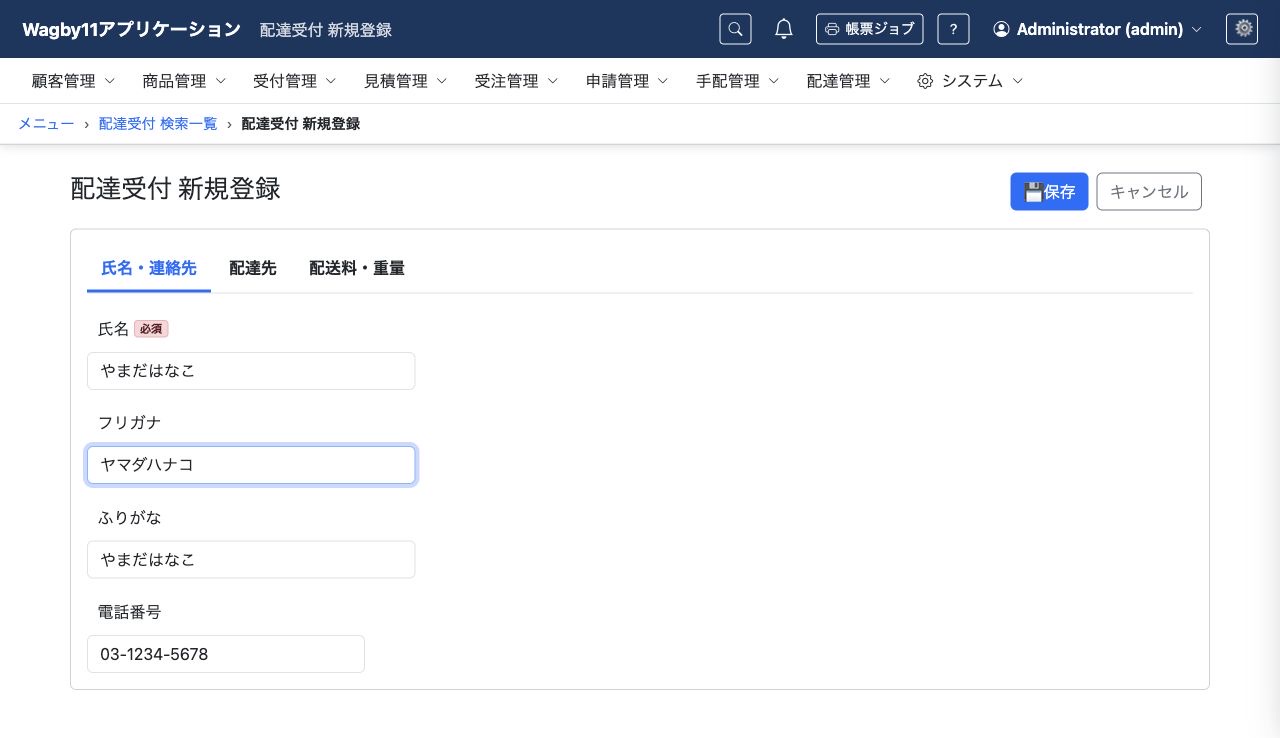Go to メニュー breadcrumb link

46,124
